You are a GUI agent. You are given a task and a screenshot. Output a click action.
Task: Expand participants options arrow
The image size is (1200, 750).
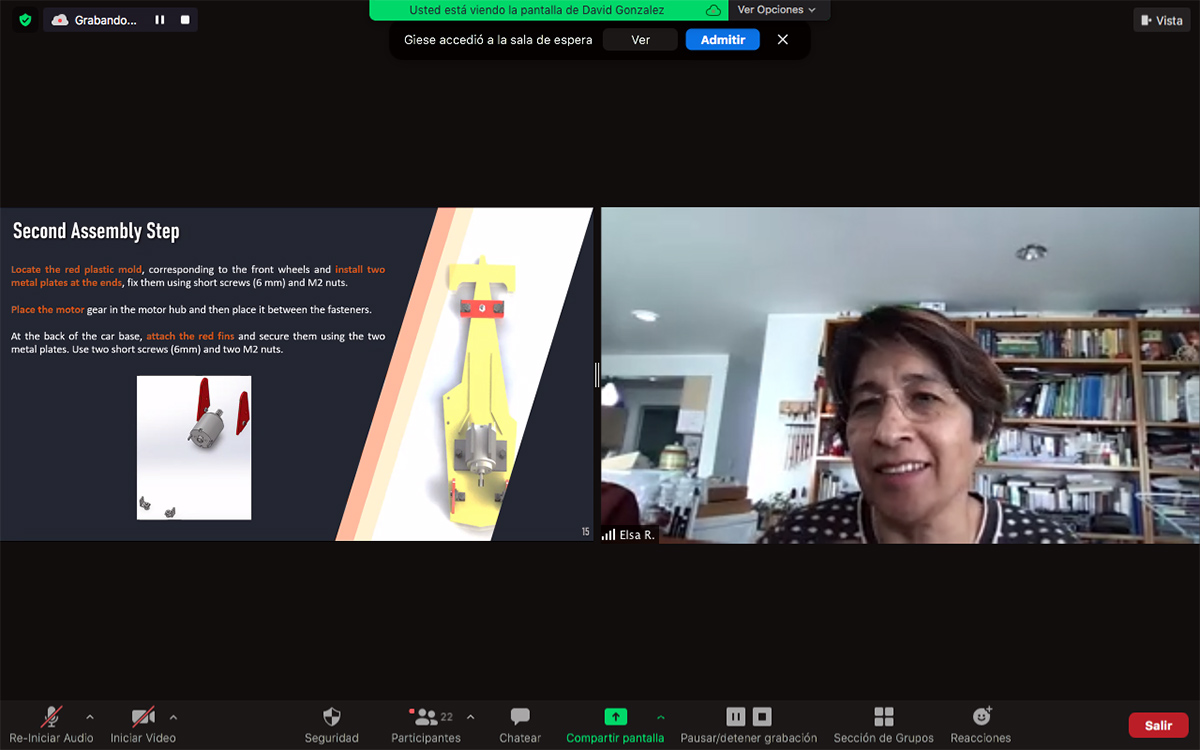tap(471, 717)
